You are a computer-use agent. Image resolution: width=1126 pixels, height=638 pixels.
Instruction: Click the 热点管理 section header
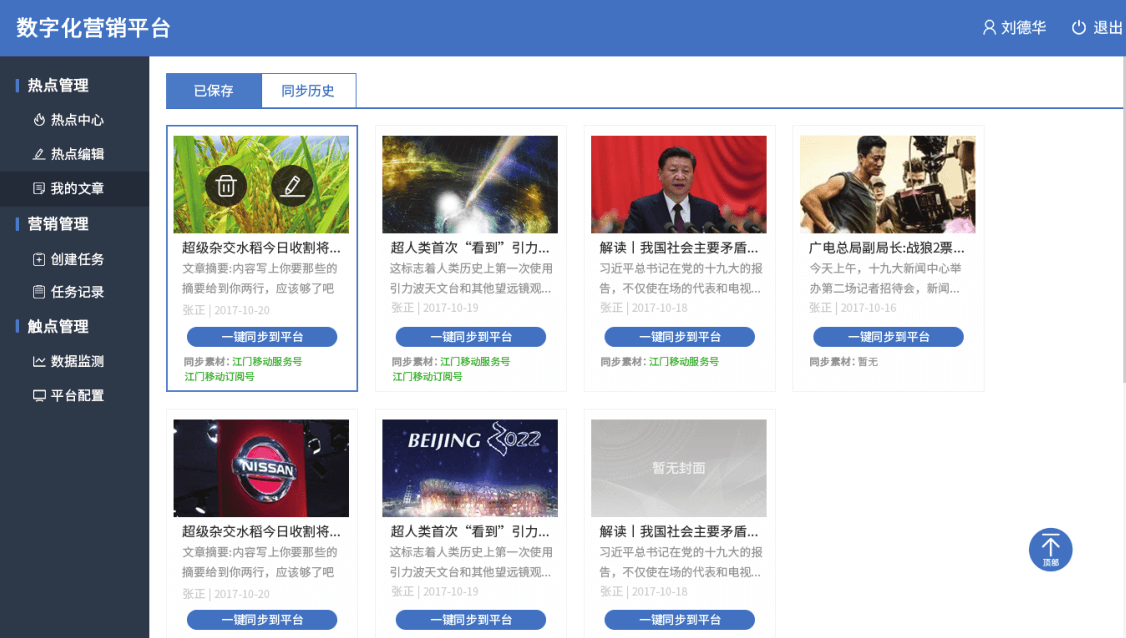(58, 85)
